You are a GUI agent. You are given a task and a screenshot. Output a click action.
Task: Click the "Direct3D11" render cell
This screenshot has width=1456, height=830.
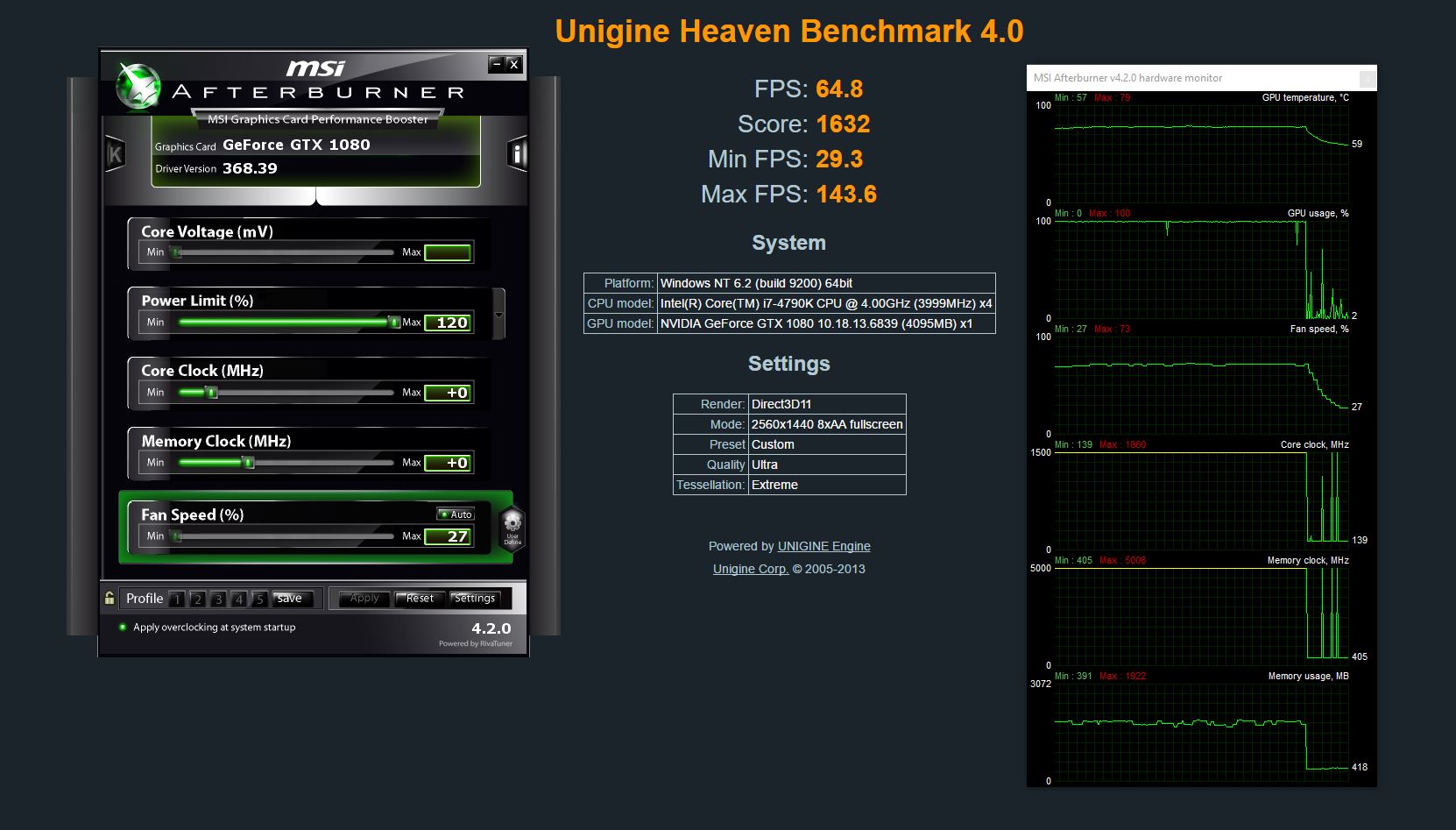827,404
